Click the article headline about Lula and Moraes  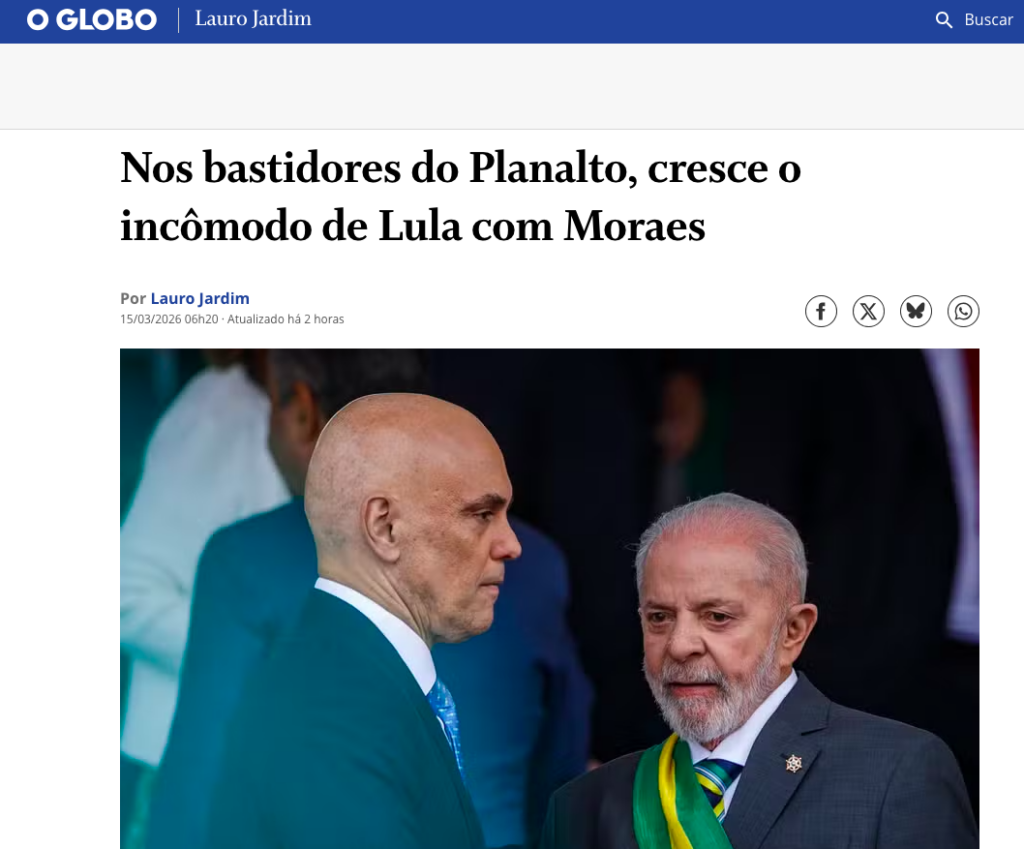[460, 197]
